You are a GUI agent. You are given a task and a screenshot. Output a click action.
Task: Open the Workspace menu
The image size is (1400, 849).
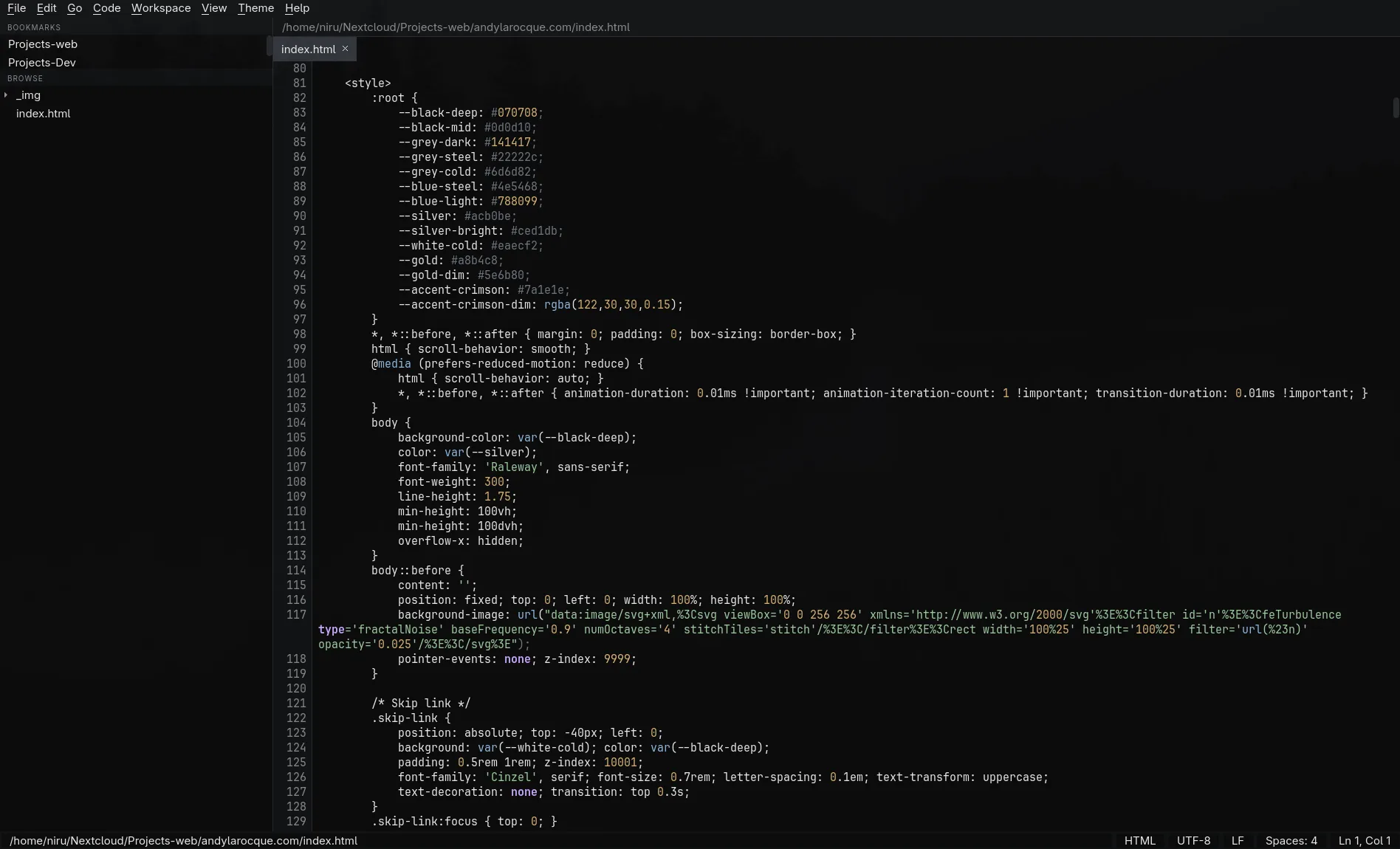[x=161, y=8]
